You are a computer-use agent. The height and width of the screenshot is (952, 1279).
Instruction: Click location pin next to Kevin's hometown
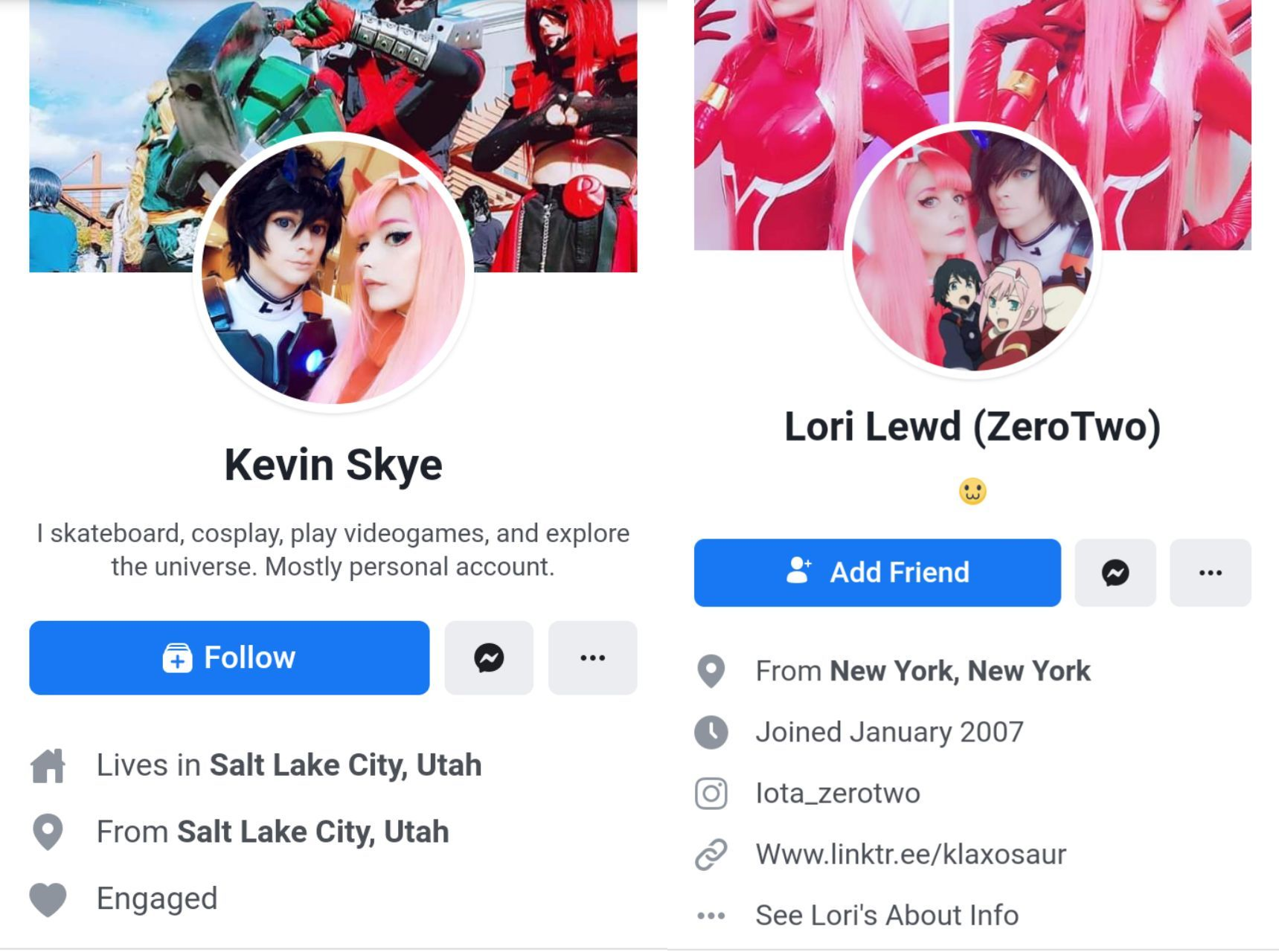click(x=48, y=832)
